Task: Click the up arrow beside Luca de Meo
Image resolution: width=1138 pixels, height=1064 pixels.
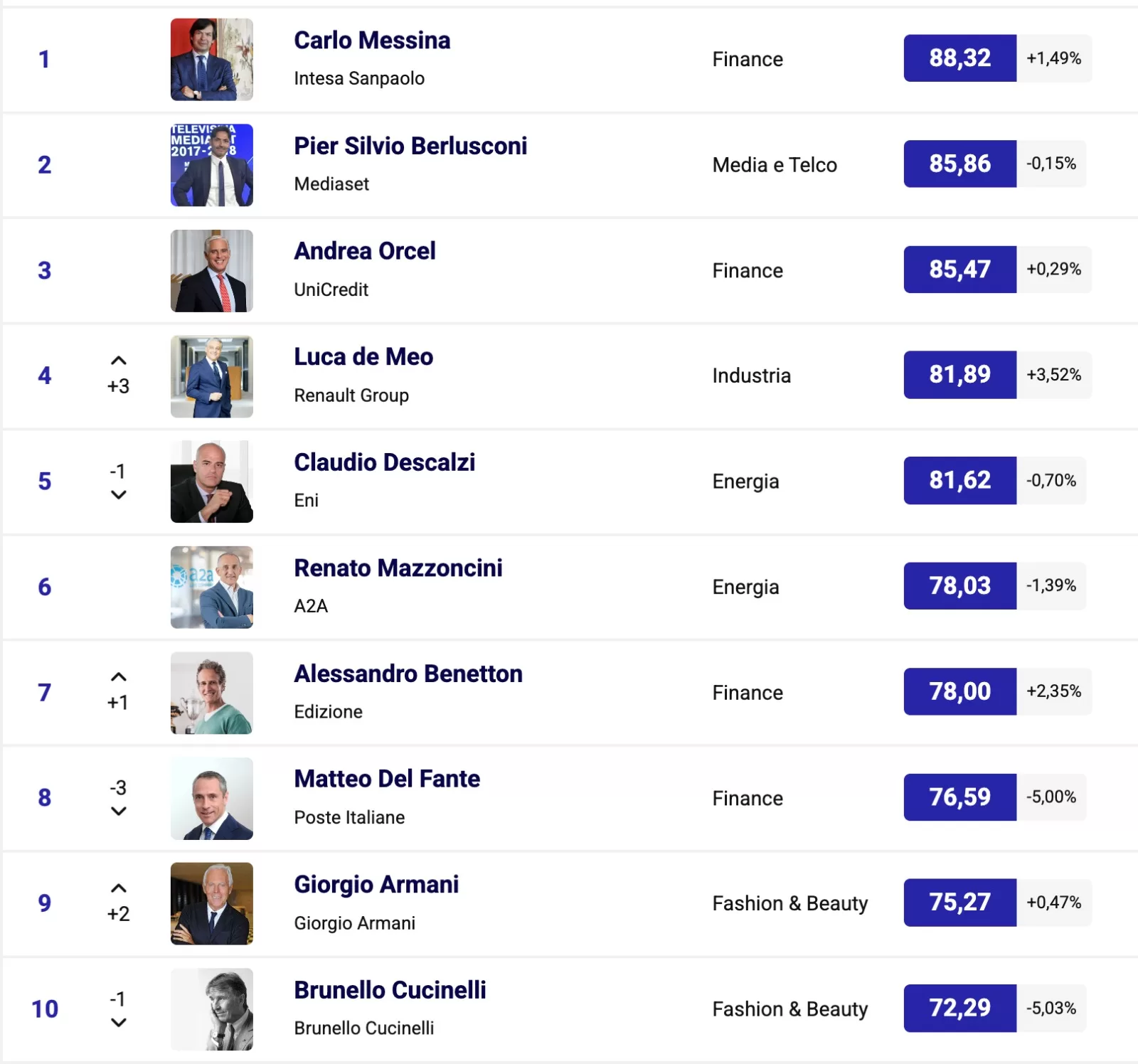Action: 119,361
